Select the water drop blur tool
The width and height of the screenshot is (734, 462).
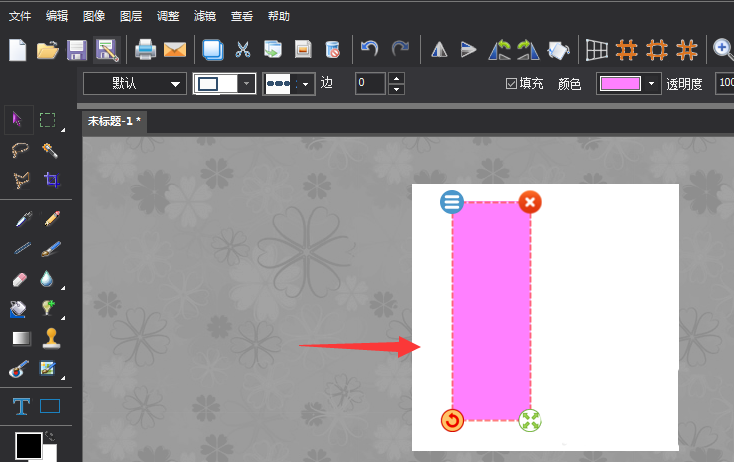tap(46, 279)
